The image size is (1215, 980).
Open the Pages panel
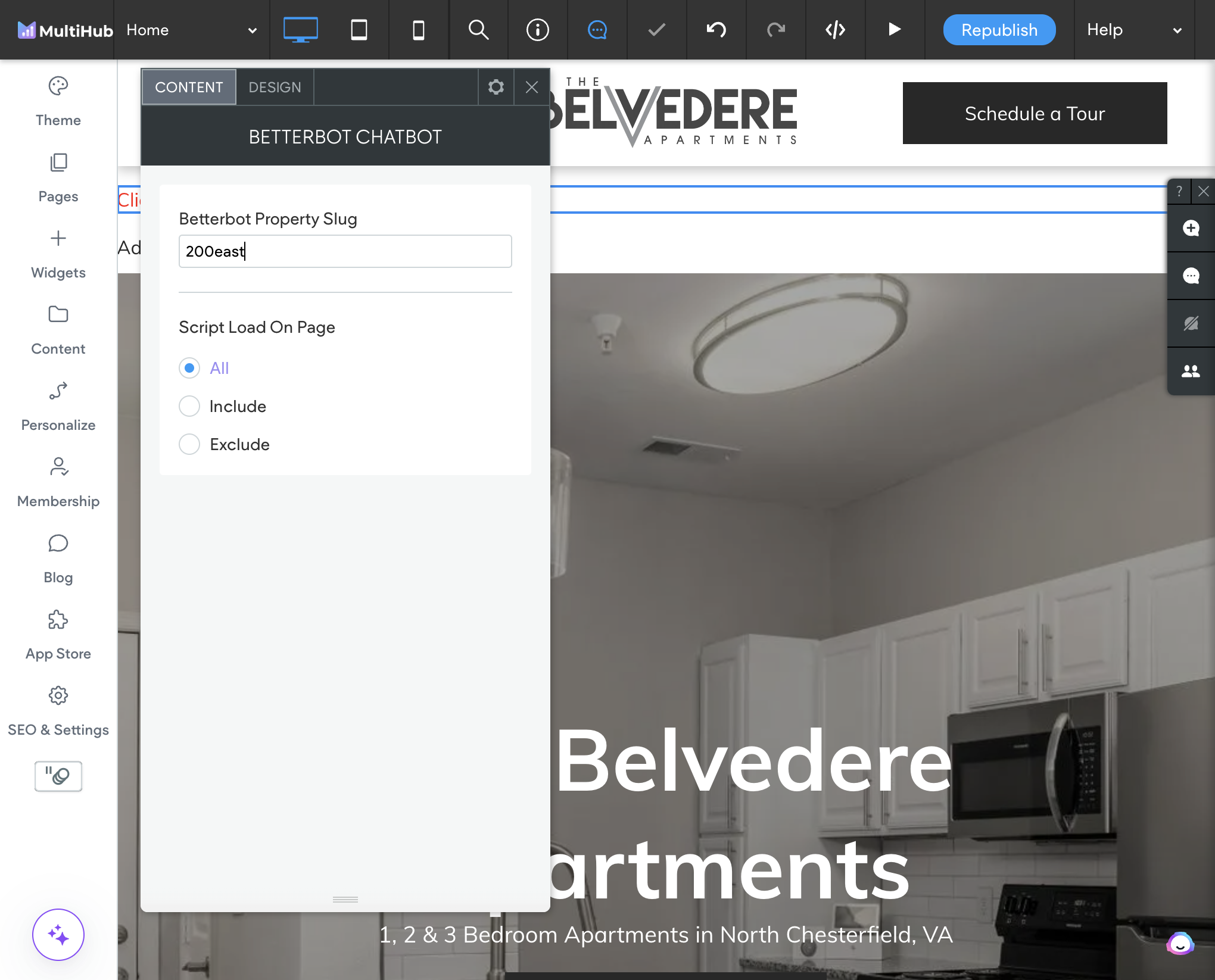click(58, 178)
